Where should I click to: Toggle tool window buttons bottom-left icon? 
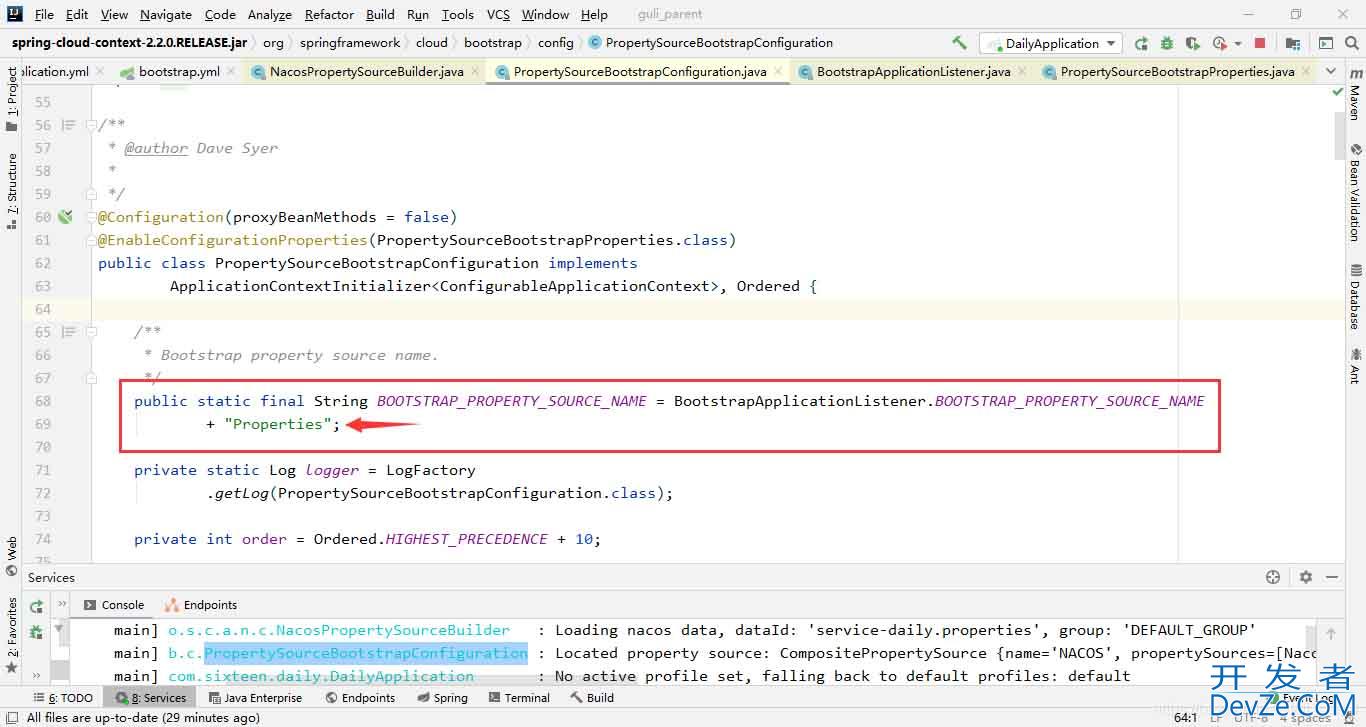10,717
